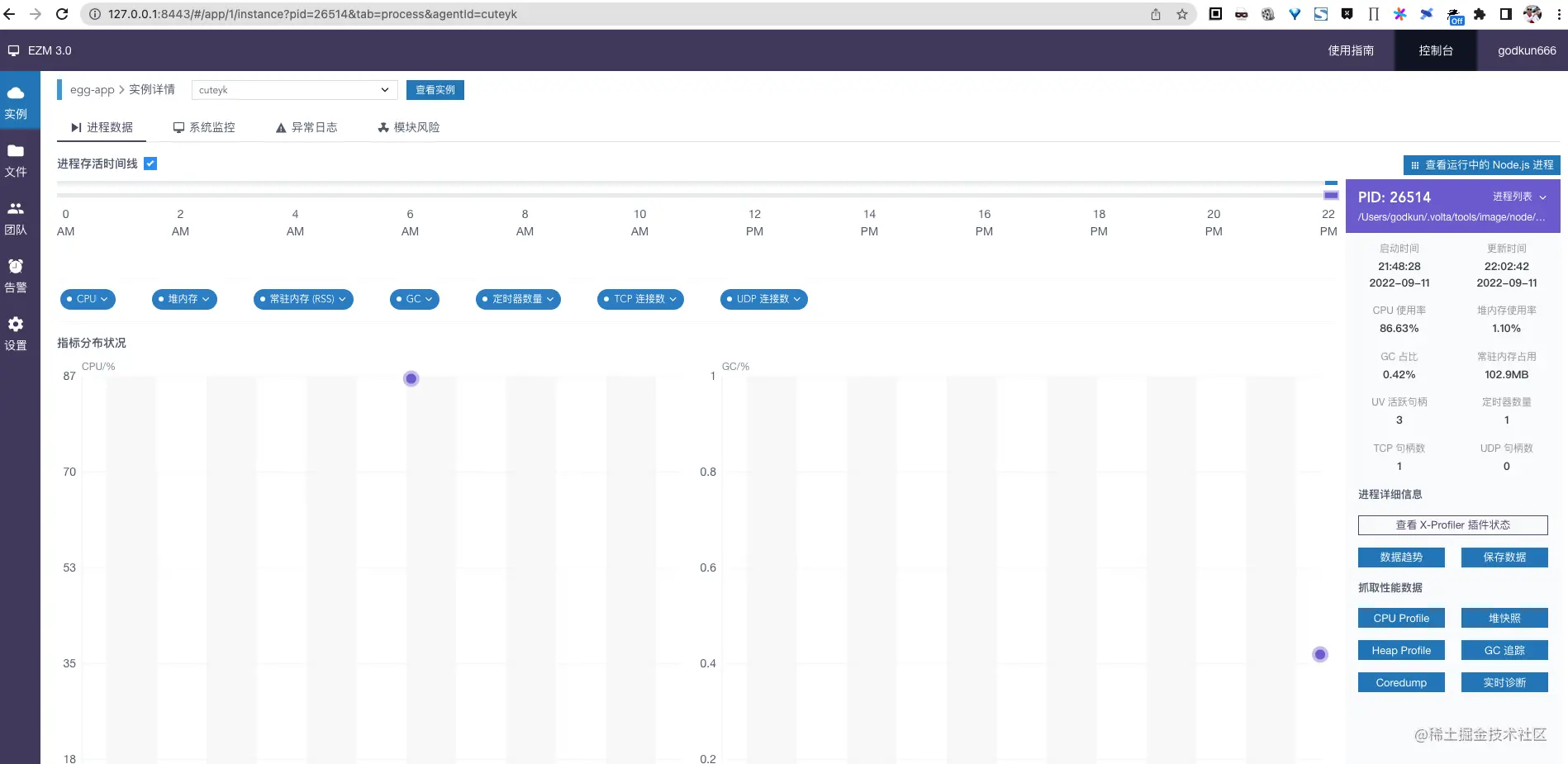The height and width of the screenshot is (764, 1568).
Task: Expand the 常驻内存 (RSS) dropdown
Action: coord(303,299)
